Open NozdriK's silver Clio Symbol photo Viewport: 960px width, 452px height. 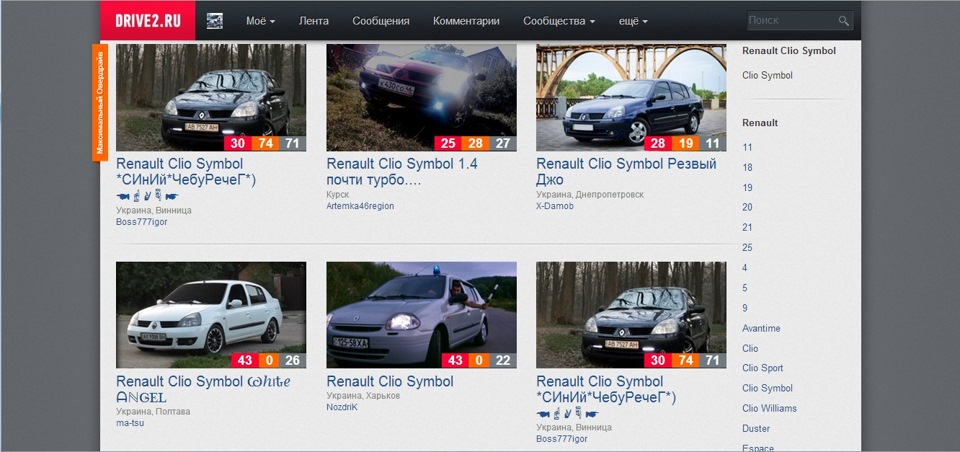pos(421,315)
